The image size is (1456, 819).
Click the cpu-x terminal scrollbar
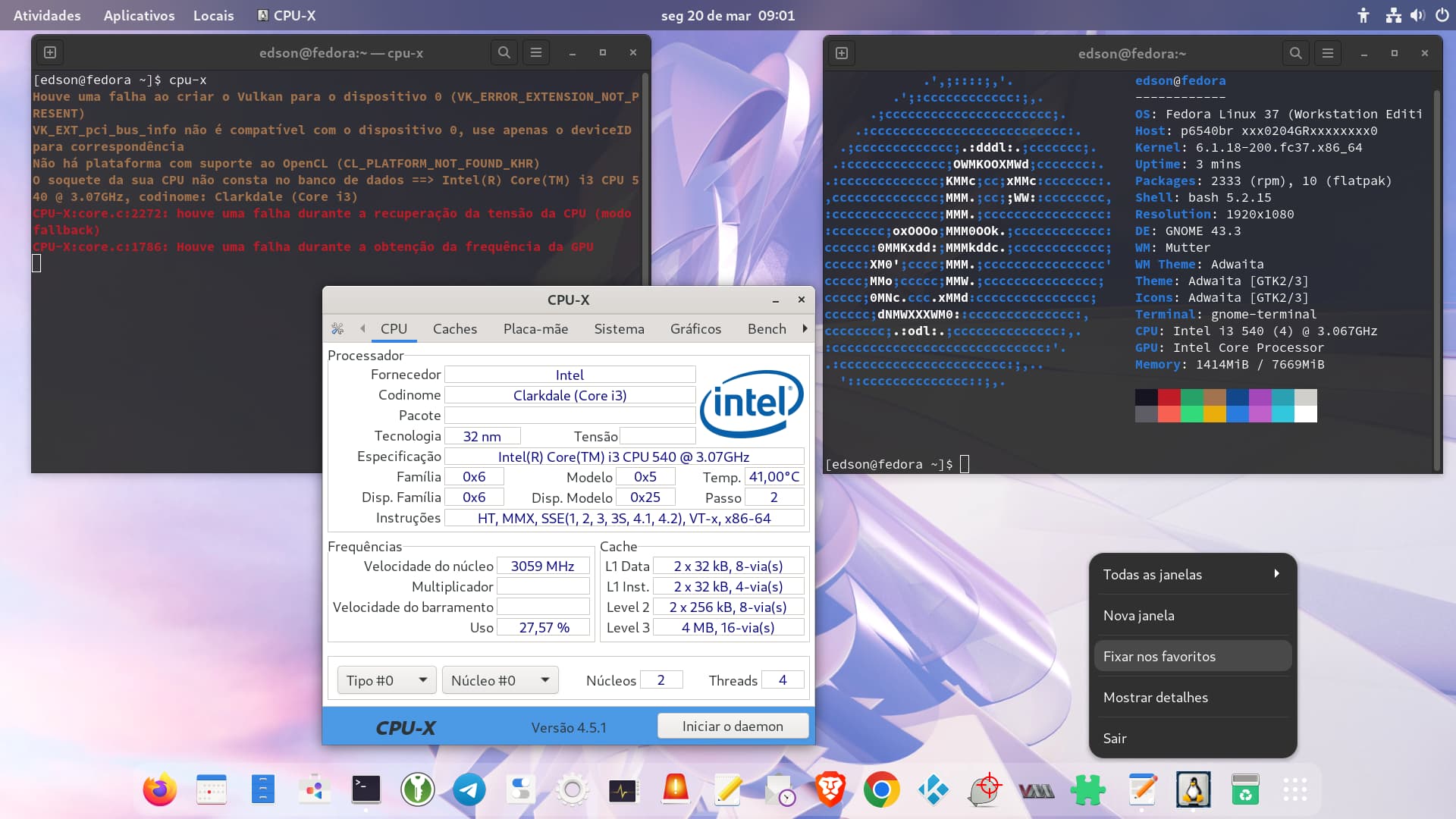click(645, 178)
